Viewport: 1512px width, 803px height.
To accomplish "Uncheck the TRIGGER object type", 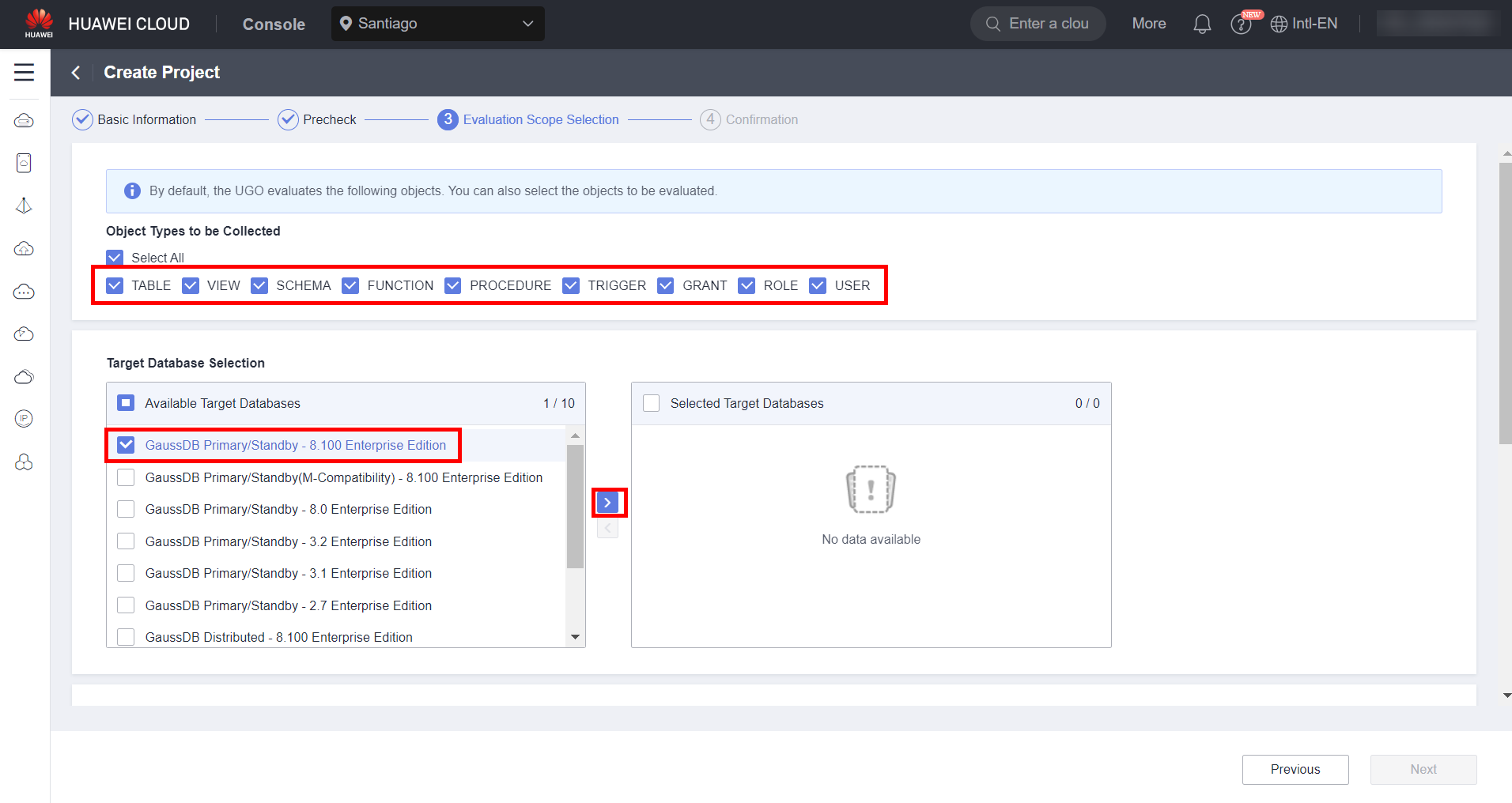I will point(571,285).
